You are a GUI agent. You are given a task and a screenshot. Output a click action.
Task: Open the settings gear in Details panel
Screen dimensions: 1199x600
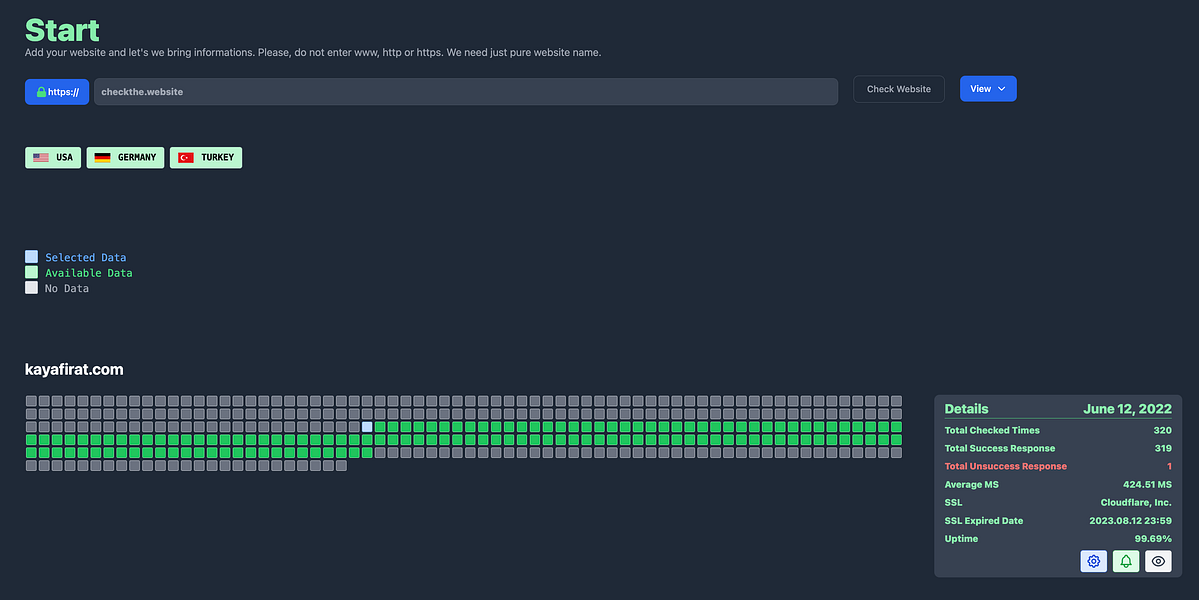1093,561
